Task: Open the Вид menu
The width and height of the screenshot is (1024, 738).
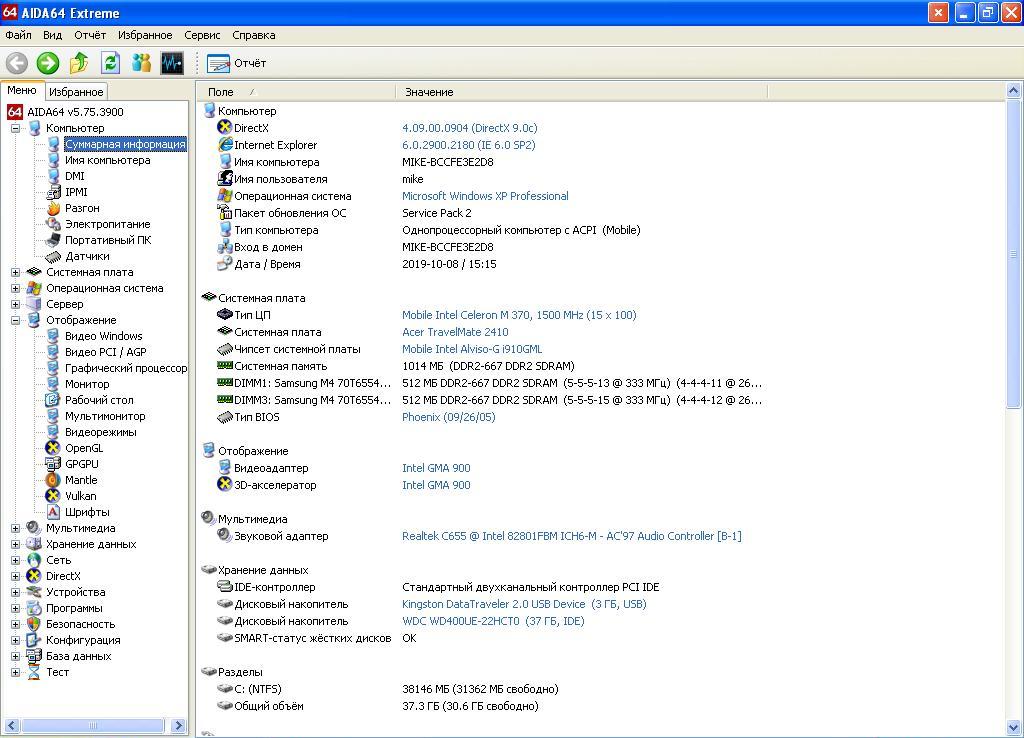Action: [x=52, y=35]
